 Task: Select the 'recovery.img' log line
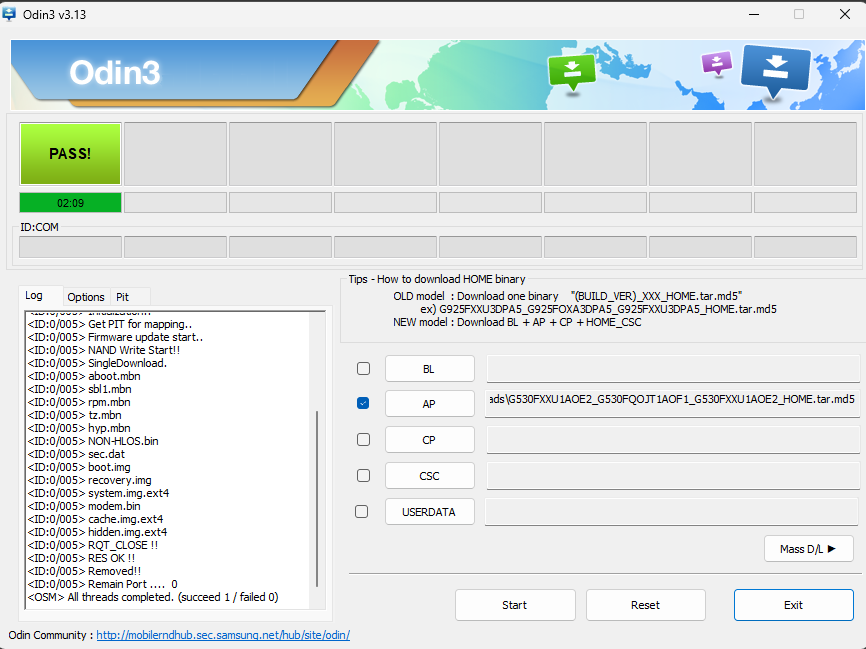pyautogui.click(x=89, y=480)
